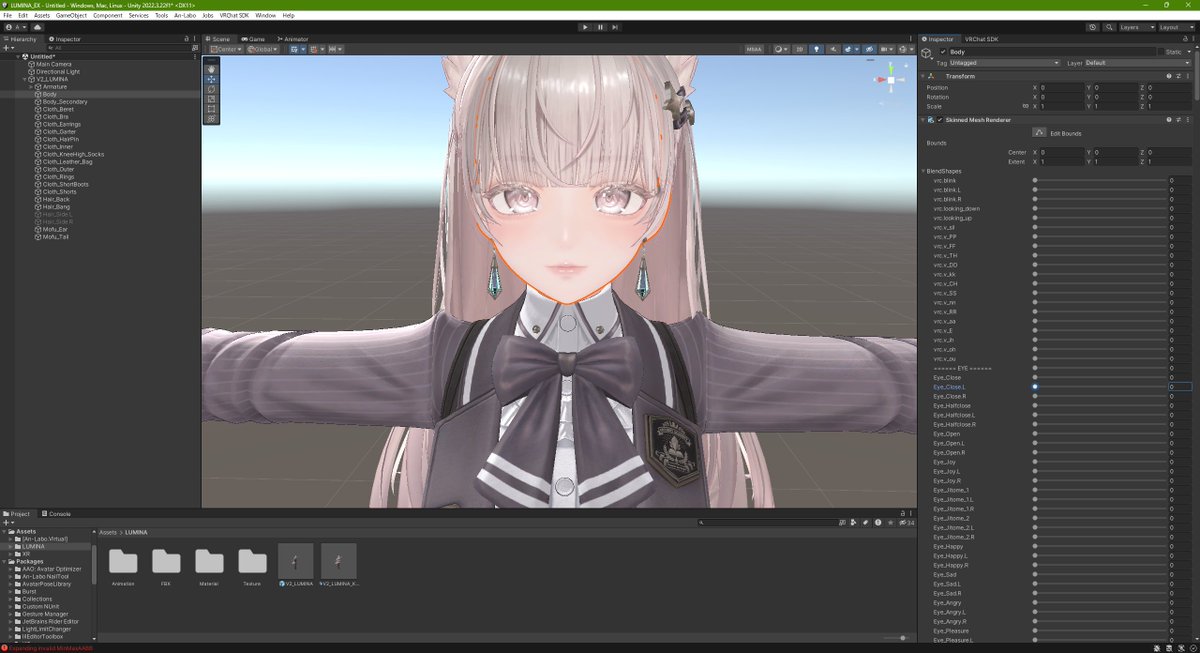Toggle grid snapping icon
The image size is (1200, 653).
[x=314, y=49]
